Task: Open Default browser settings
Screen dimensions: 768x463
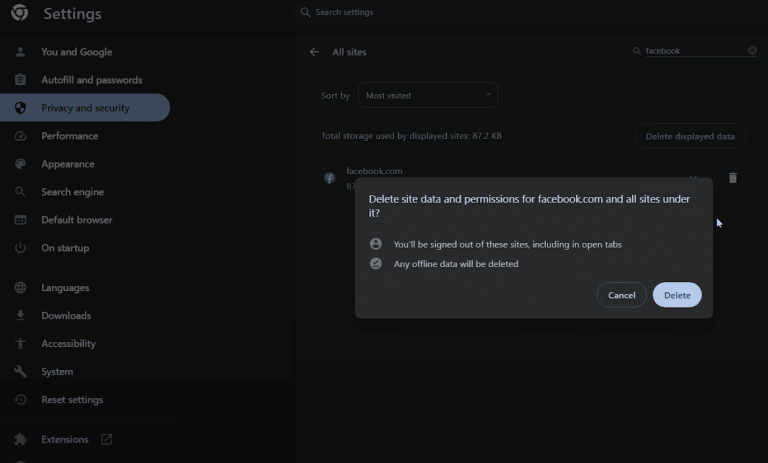Action: (x=76, y=219)
